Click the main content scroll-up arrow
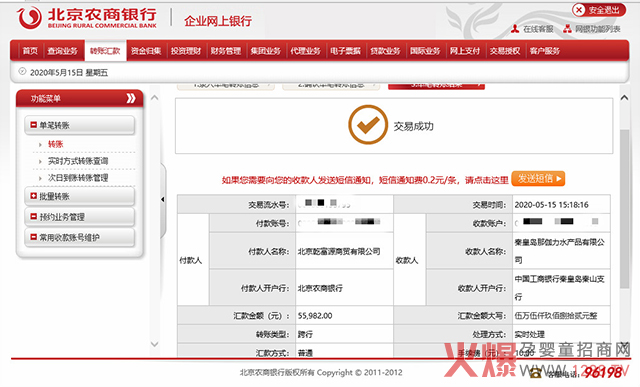This screenshot has height=387, width=640. tap(624, 97)
